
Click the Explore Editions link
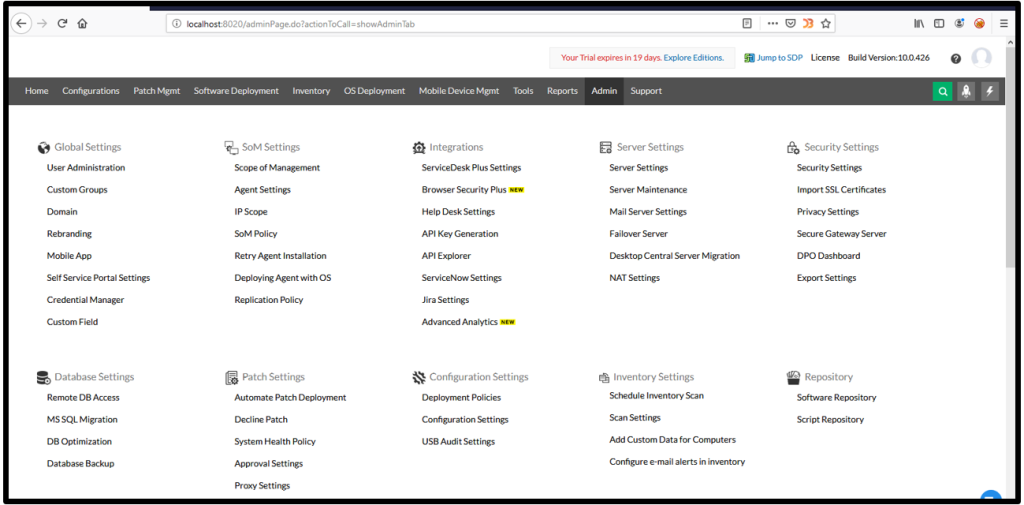coord(694,57)
